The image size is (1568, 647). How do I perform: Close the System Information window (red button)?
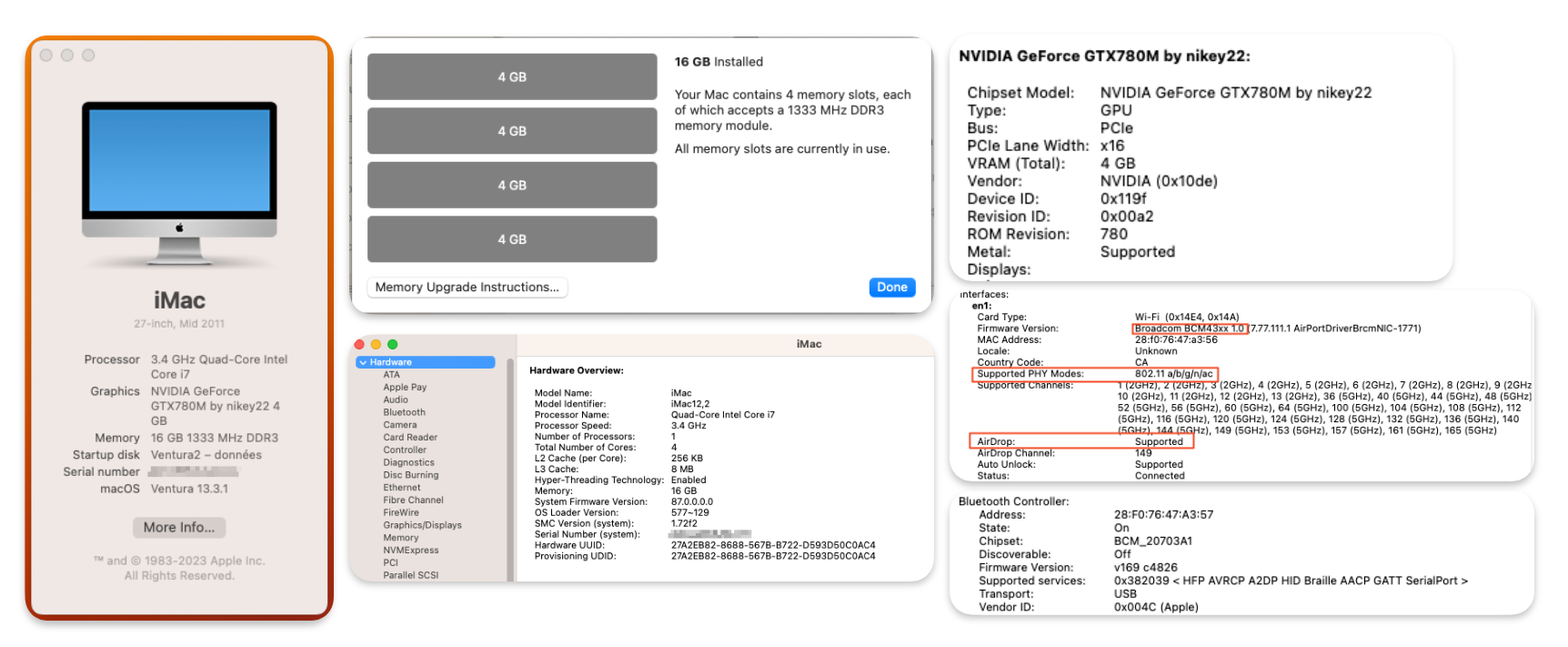[x=359, y=345]
